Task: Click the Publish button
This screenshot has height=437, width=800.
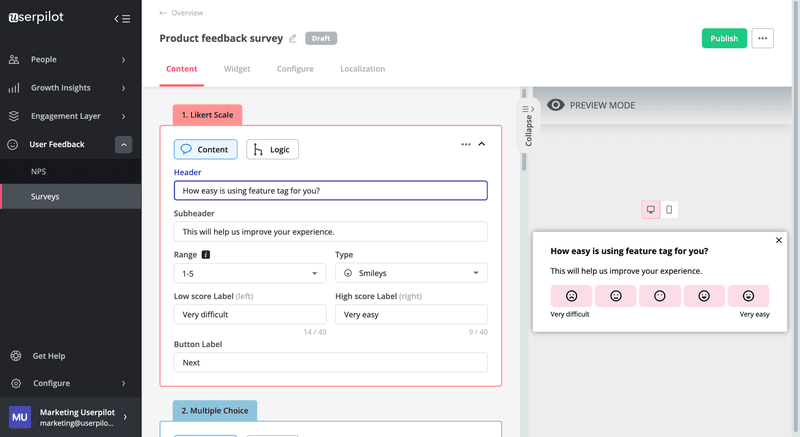Action: point(724,38)
